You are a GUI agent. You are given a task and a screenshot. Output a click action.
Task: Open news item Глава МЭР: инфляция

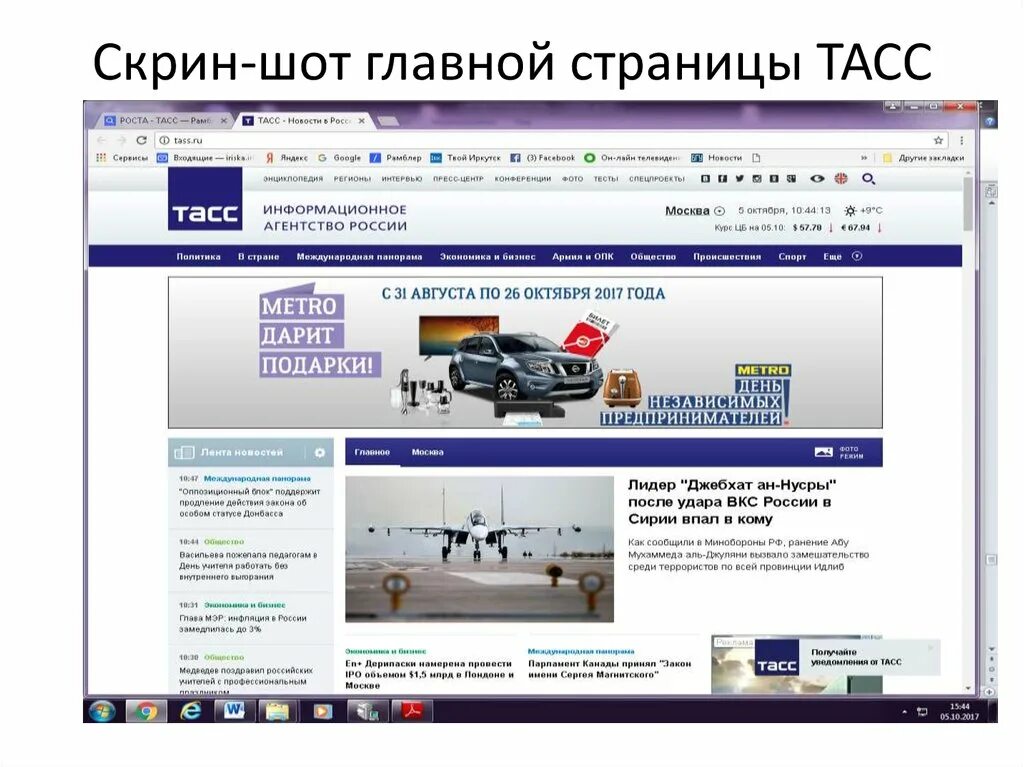tap(243, 623)
